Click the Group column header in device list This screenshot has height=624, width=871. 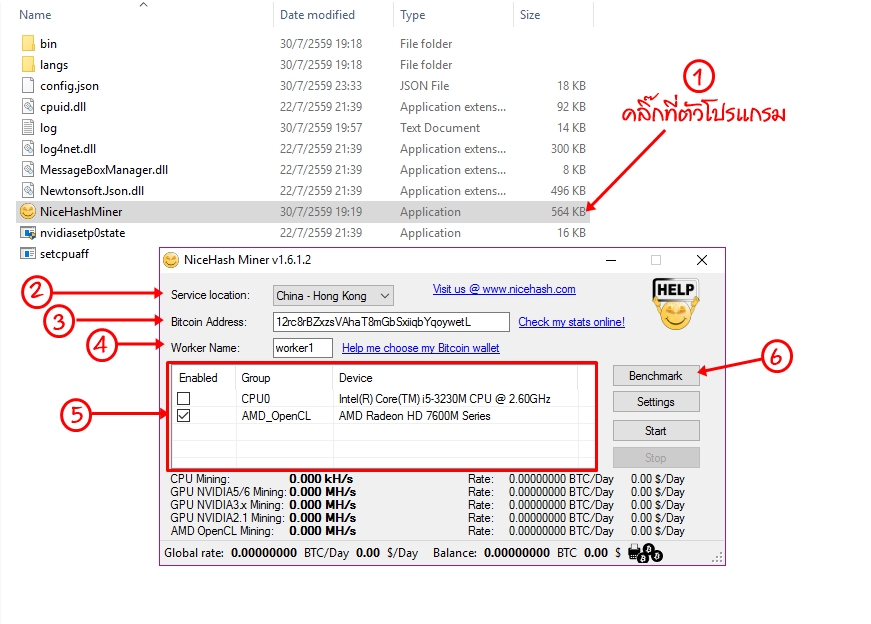[256, 378]
